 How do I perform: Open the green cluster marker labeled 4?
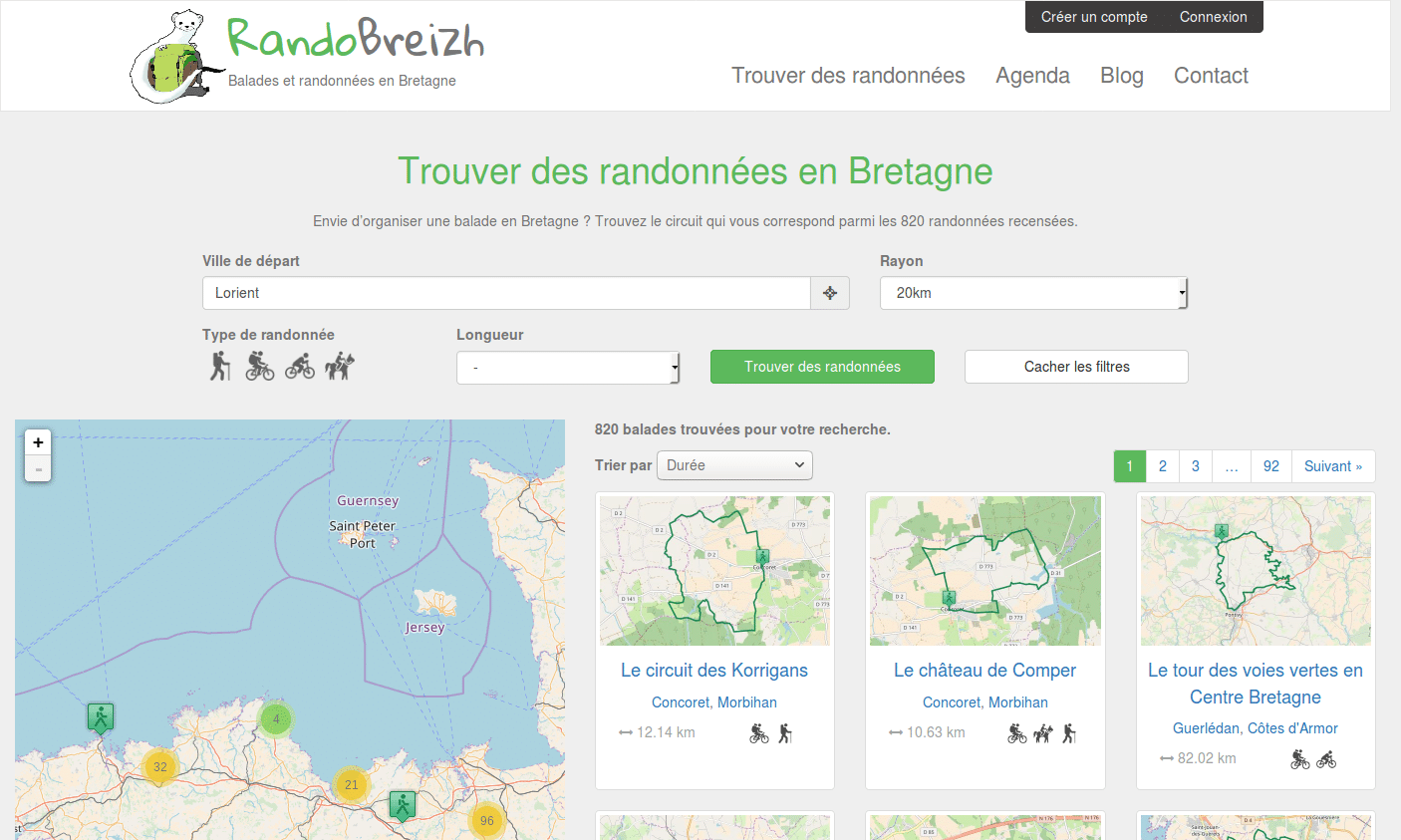click(x=276, y=718)
